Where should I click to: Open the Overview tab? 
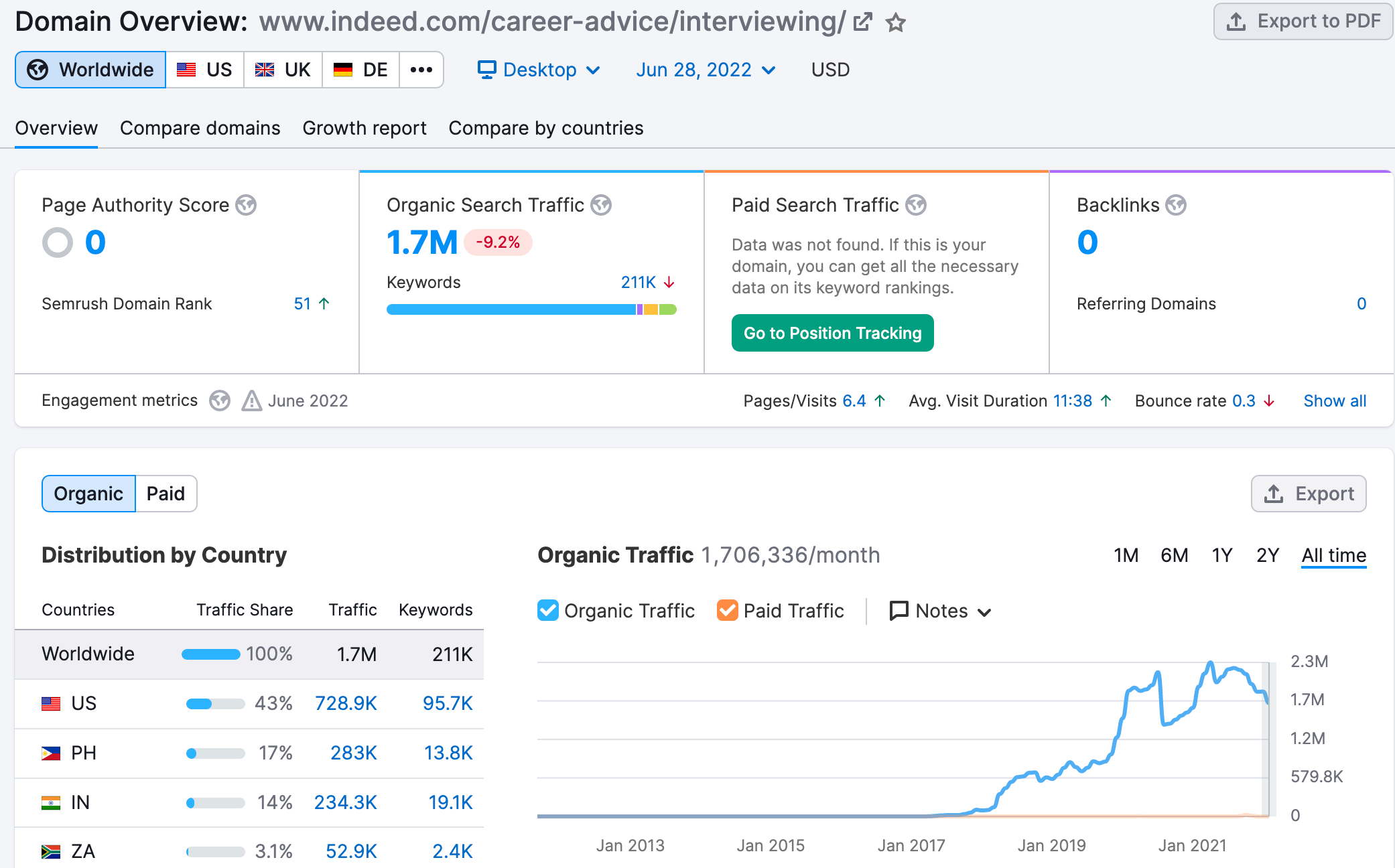tap(56, 128)
